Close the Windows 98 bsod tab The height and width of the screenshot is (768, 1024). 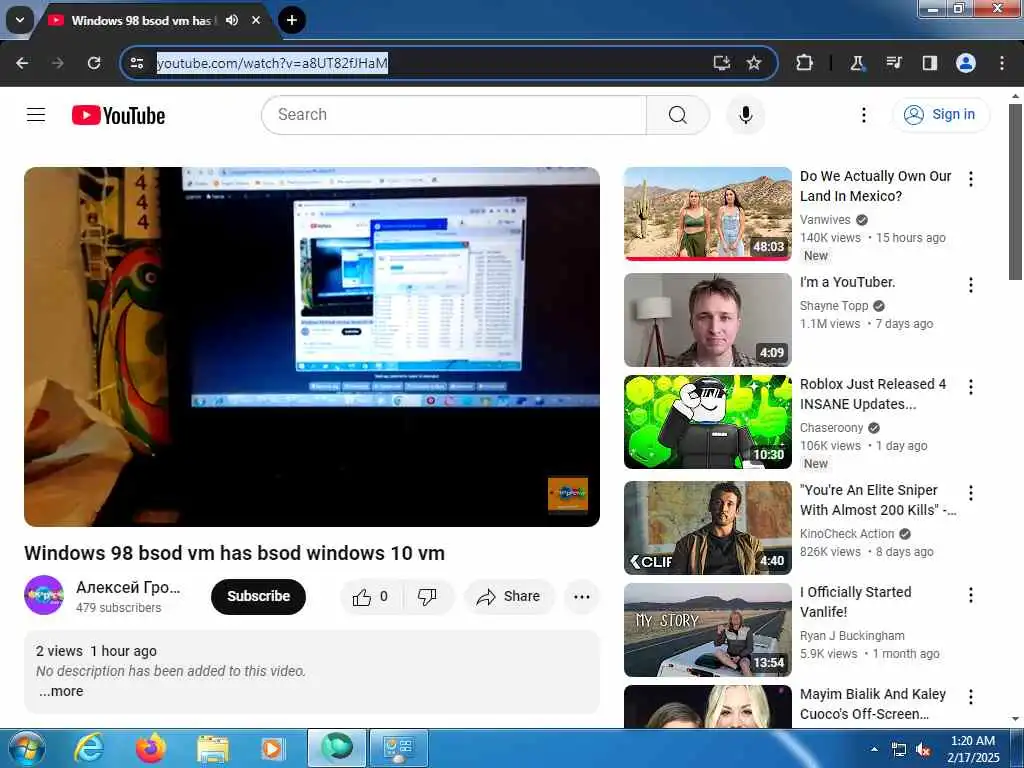coord(256,20)
